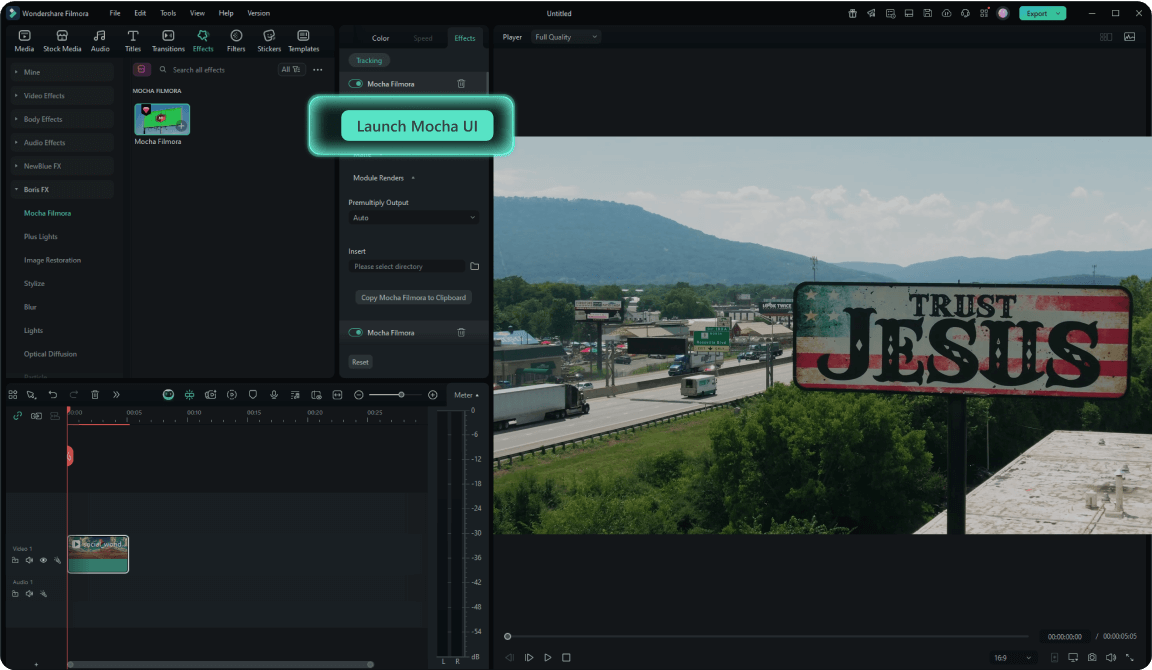Delete the second Mocha Filmora effect with its trash icon
Image resolution: width=1152 pixels, height=670 pixels.
461,333
